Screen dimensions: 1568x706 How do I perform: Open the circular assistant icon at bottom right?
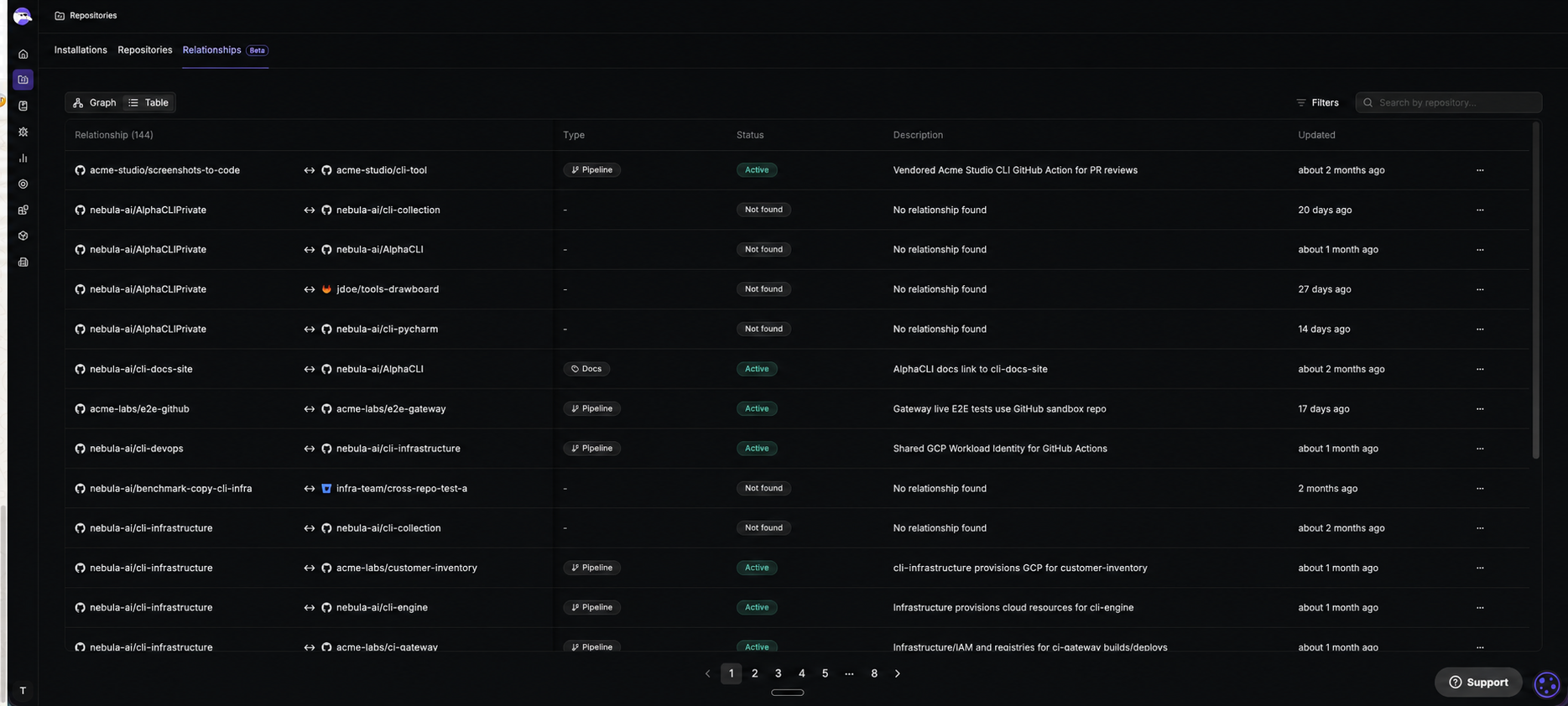click(1546, 684)
